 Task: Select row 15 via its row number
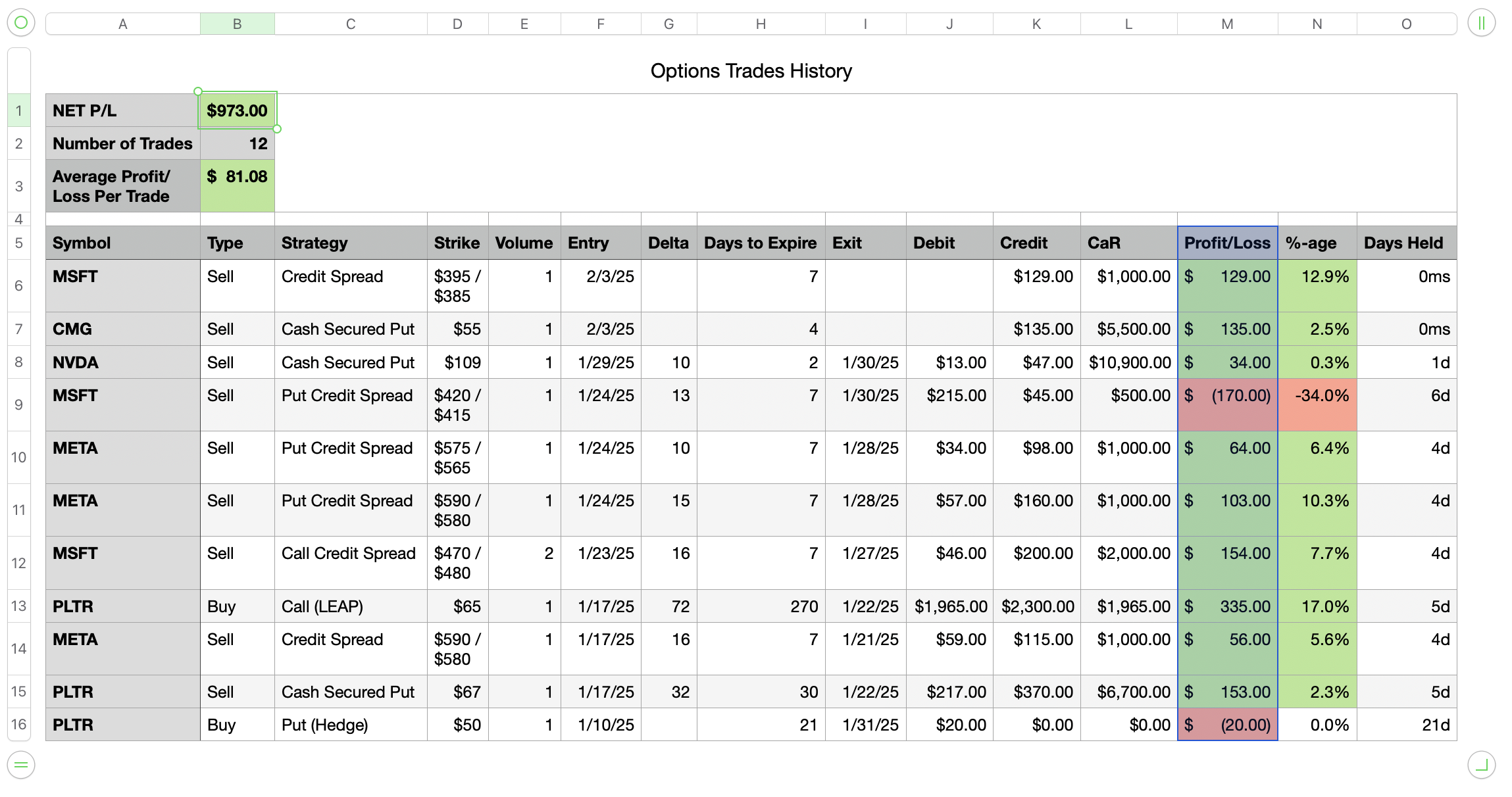(19, 691)
